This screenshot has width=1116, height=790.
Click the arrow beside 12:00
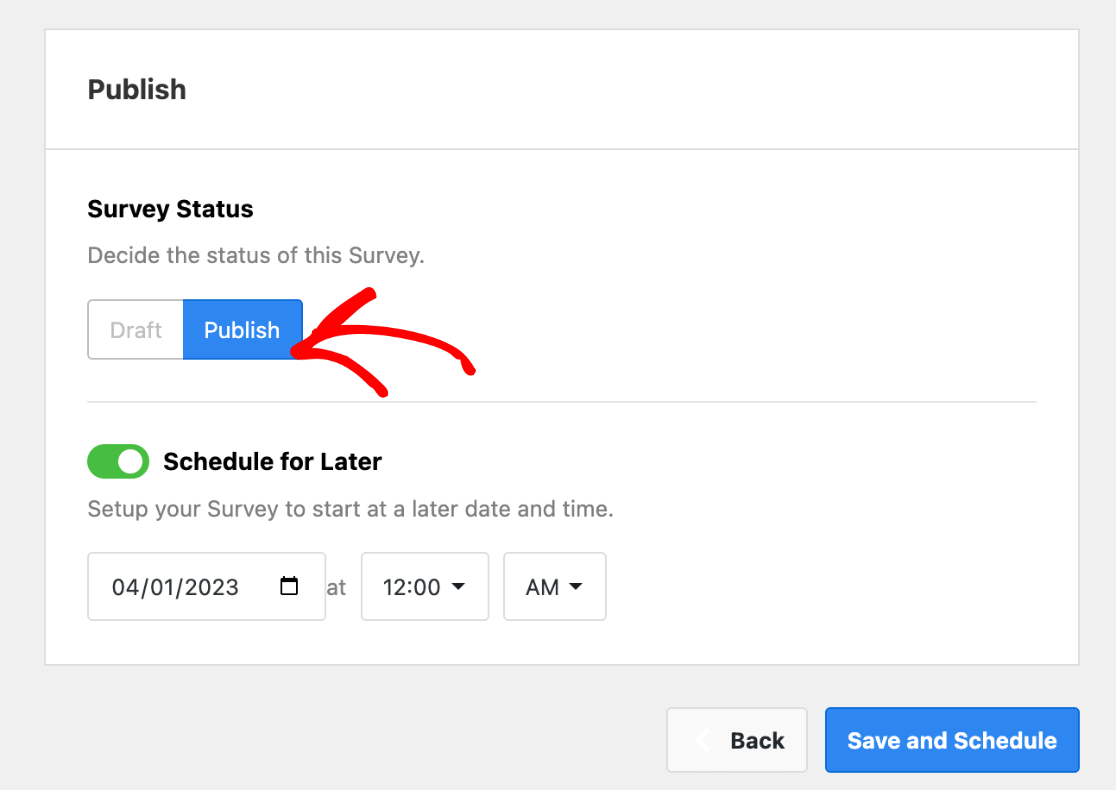tap(459, 587)
